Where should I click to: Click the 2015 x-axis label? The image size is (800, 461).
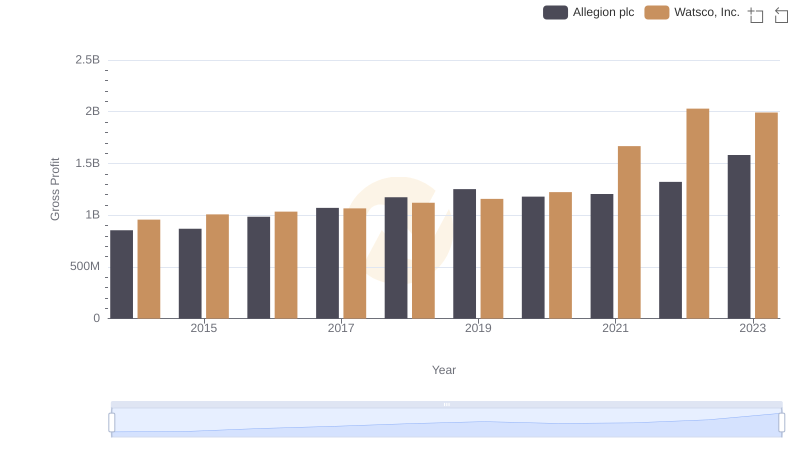tap(204, 328)
